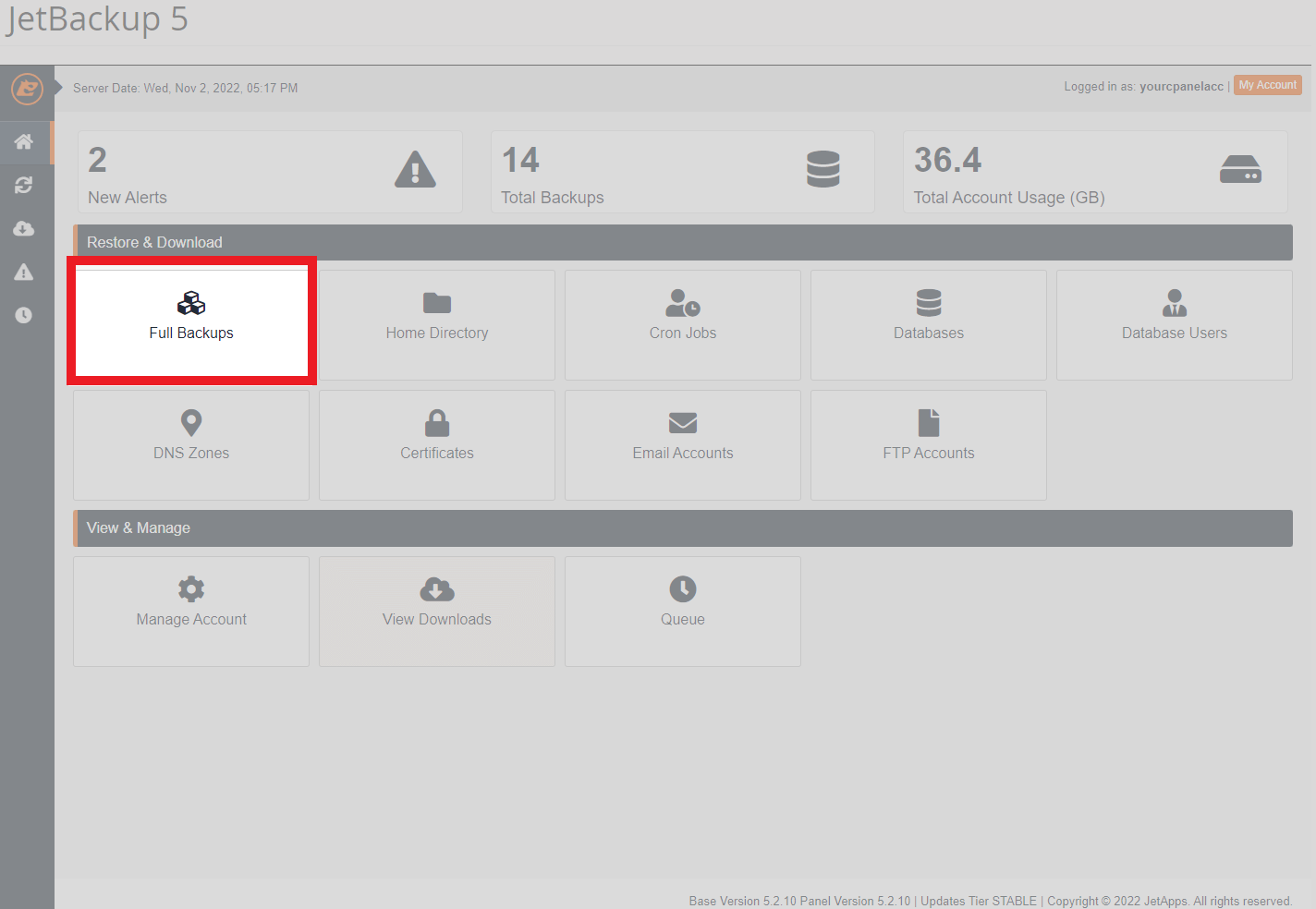Click the Server Date text
Image resolution: width=1316 pixels, height=909 pixels.
[186, 88]
